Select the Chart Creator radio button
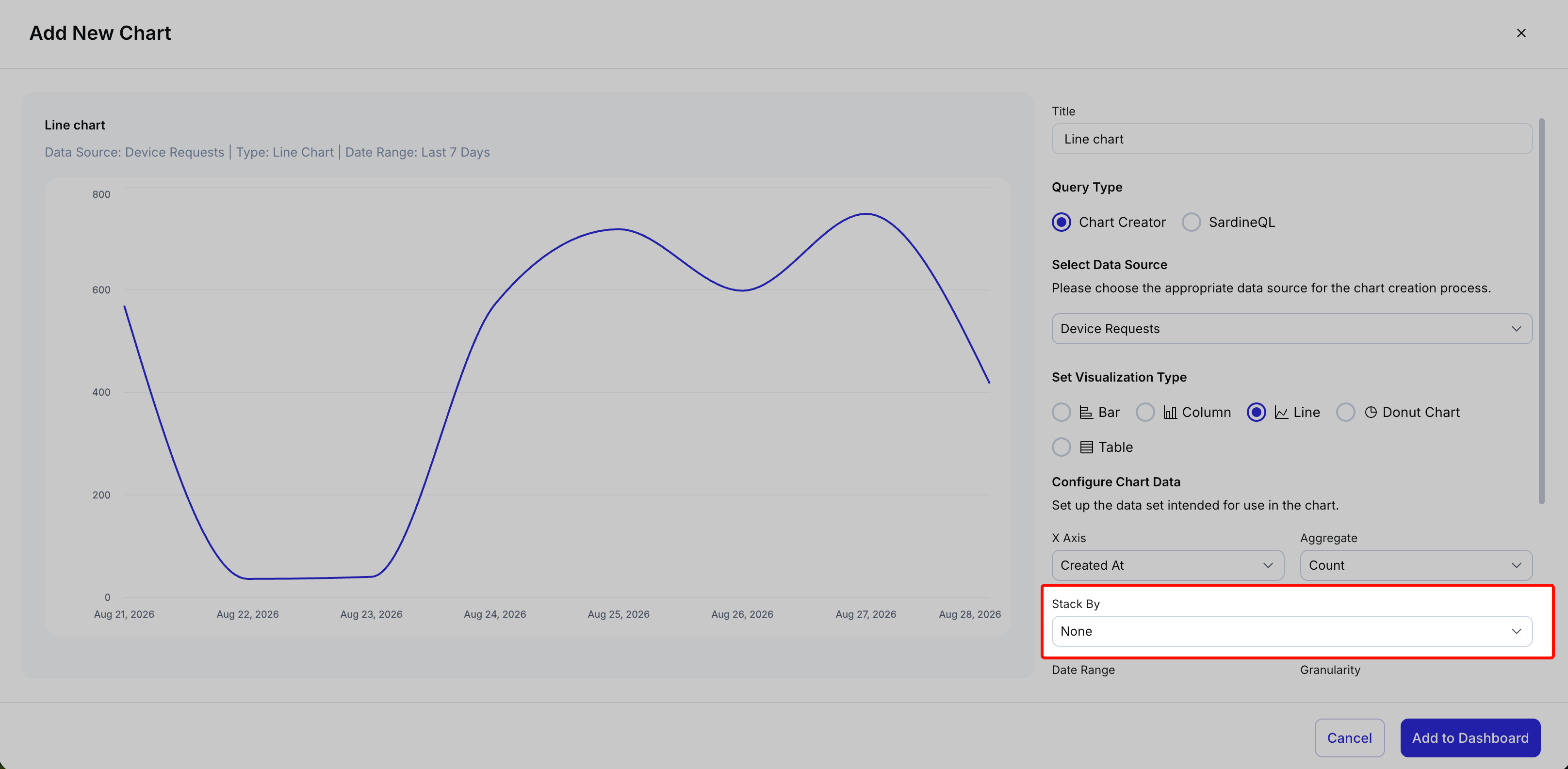Image resolution: width=1568 pixels, height=769 pixels. [x=1062, y=222]
